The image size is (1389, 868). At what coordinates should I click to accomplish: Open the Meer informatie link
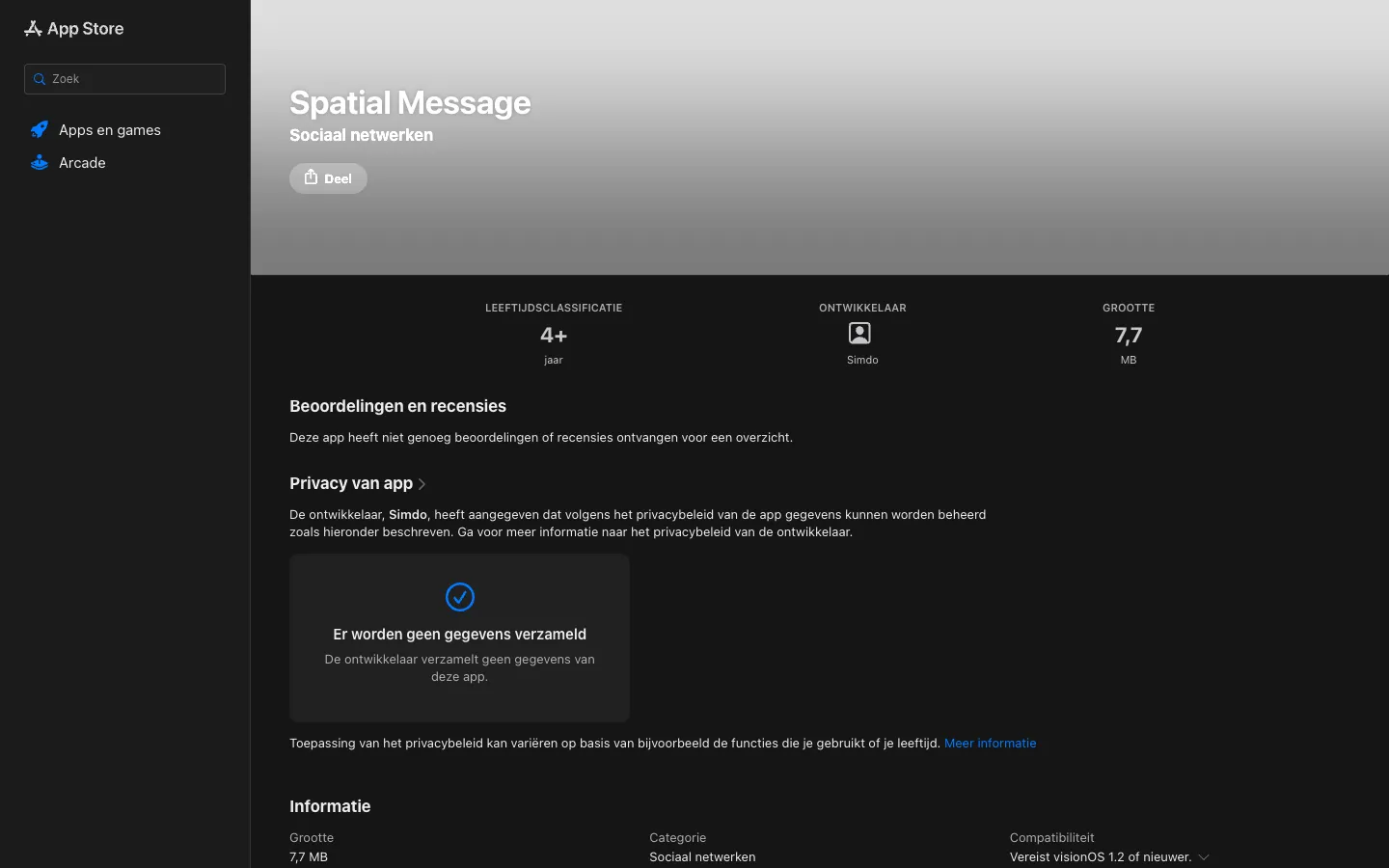pyautogui.click(x=990, y=743)
